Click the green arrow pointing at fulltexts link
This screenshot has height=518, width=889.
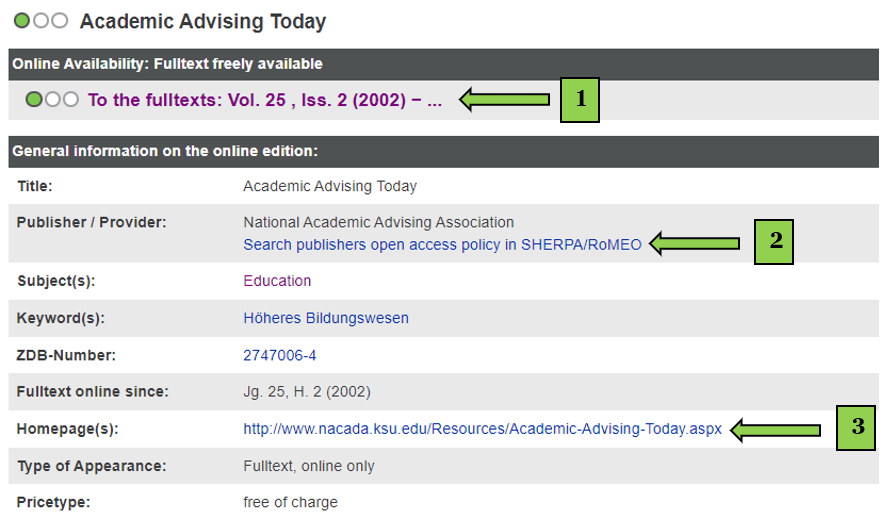[505, 100]
